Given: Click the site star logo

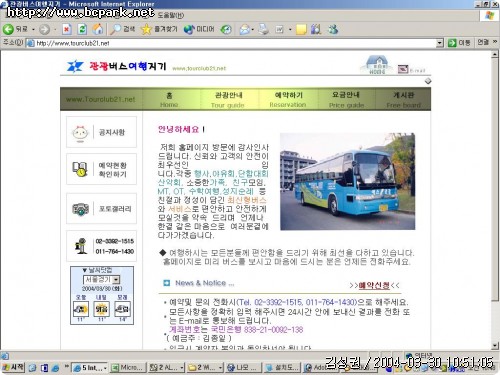Looking at the screenshot, I should coord(75,66).
